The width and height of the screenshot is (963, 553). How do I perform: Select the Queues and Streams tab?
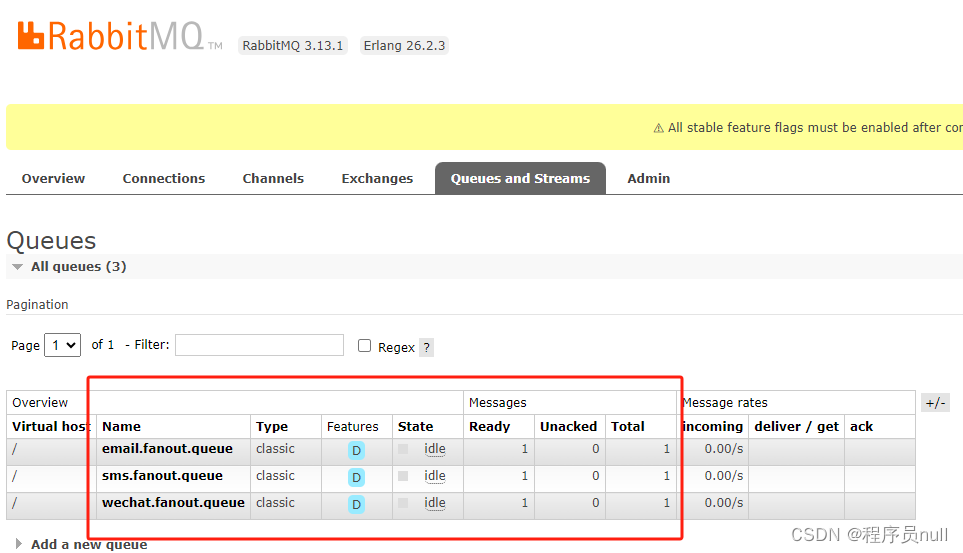click(x=520, y=178)
